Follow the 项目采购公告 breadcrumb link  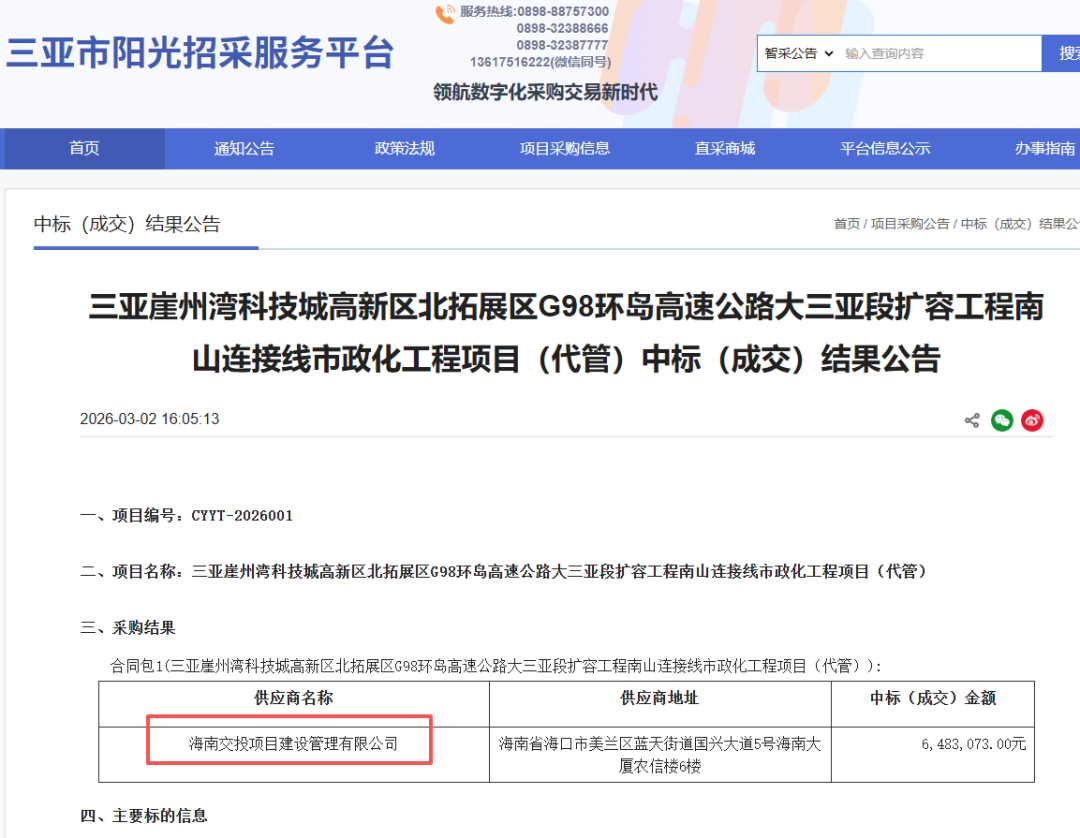click(910, 224)
